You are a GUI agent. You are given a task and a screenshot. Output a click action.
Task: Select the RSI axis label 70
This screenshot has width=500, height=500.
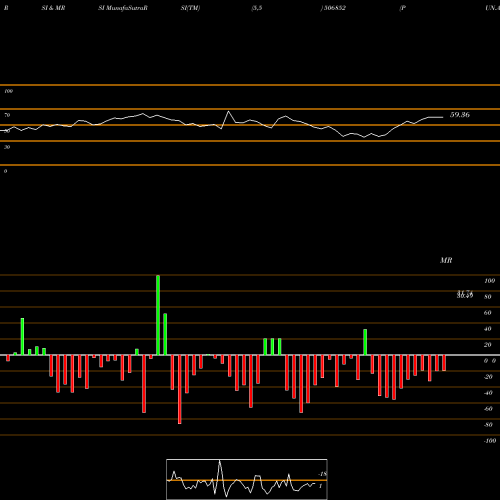click(7, 115)
